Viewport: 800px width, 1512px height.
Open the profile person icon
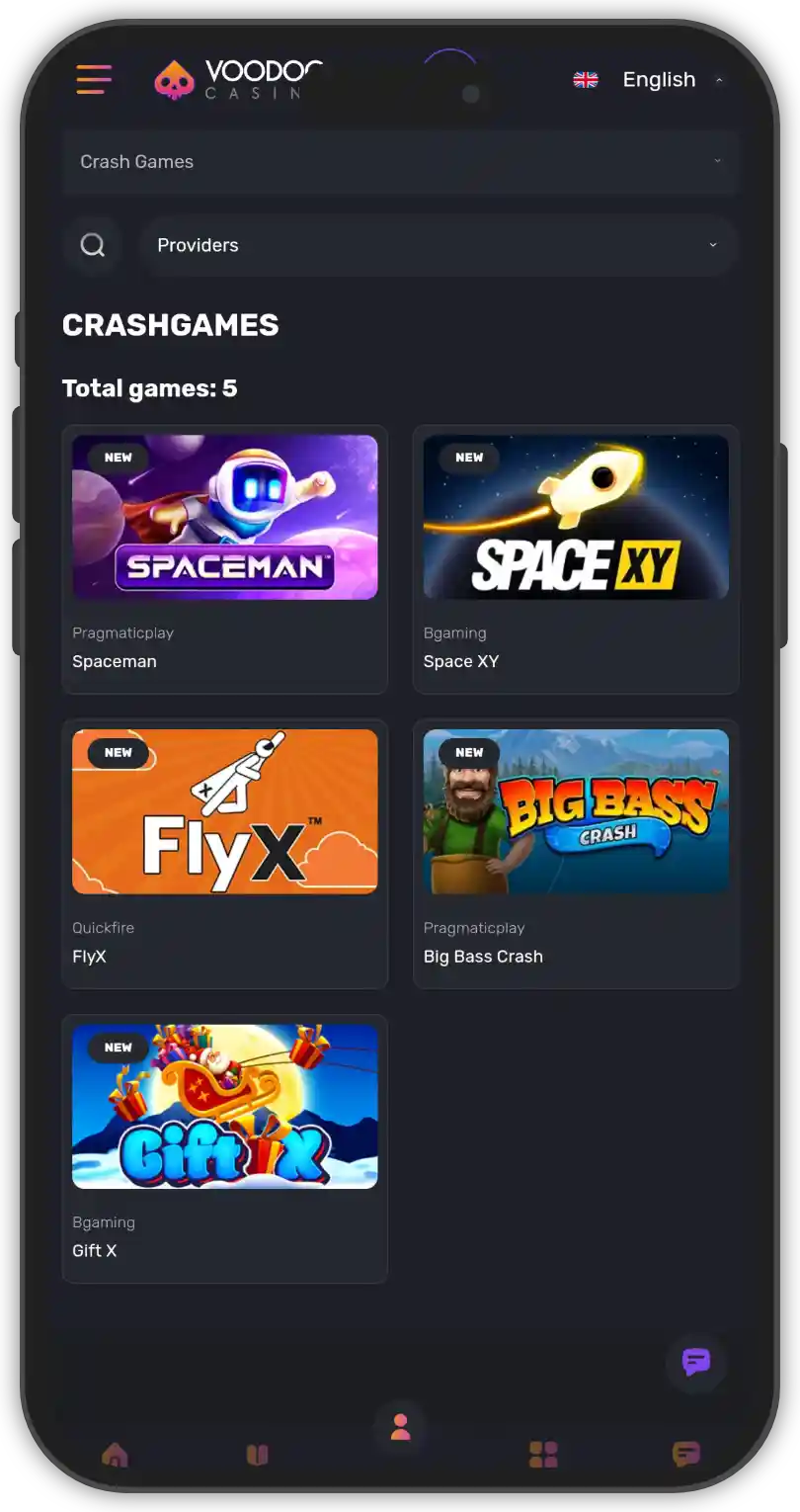coord(400,1427)
